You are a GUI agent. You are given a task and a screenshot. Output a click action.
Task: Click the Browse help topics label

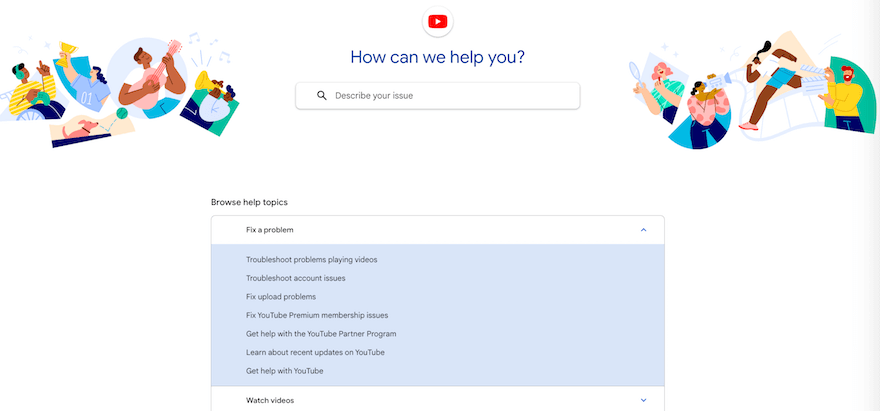[249, 202]
